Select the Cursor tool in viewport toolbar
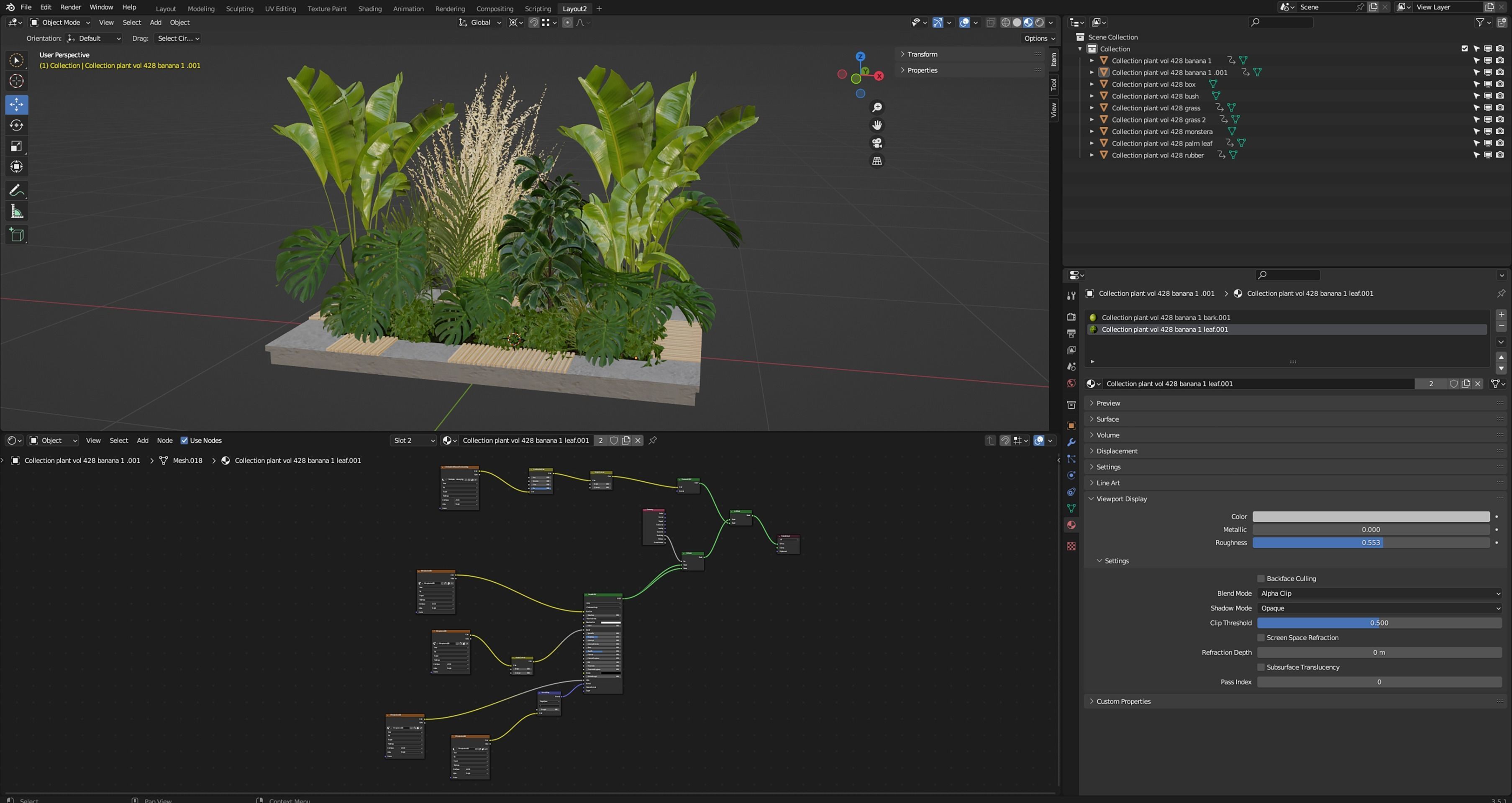 click(16, 81)
